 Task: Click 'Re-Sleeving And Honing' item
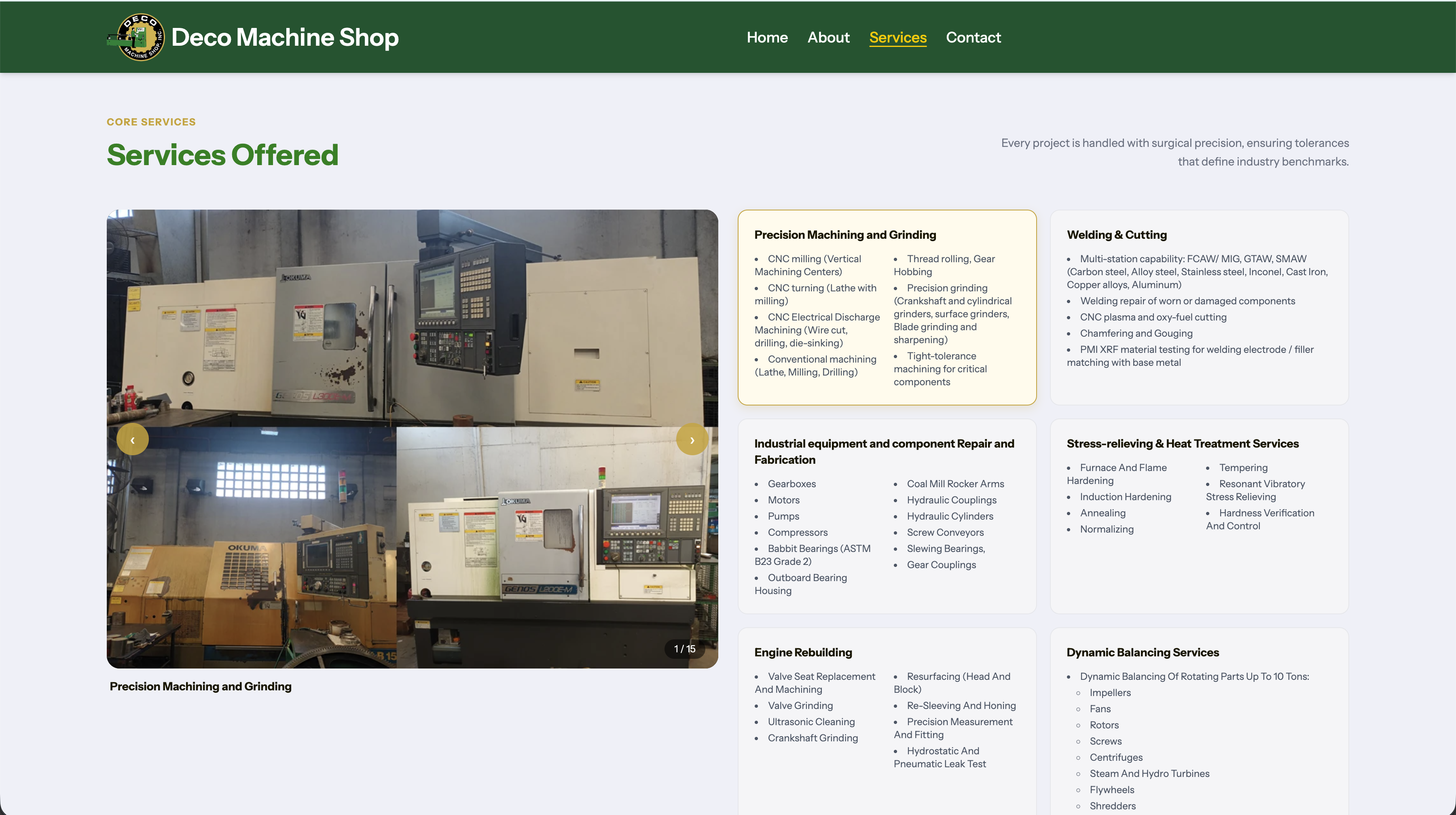(961, 705)
